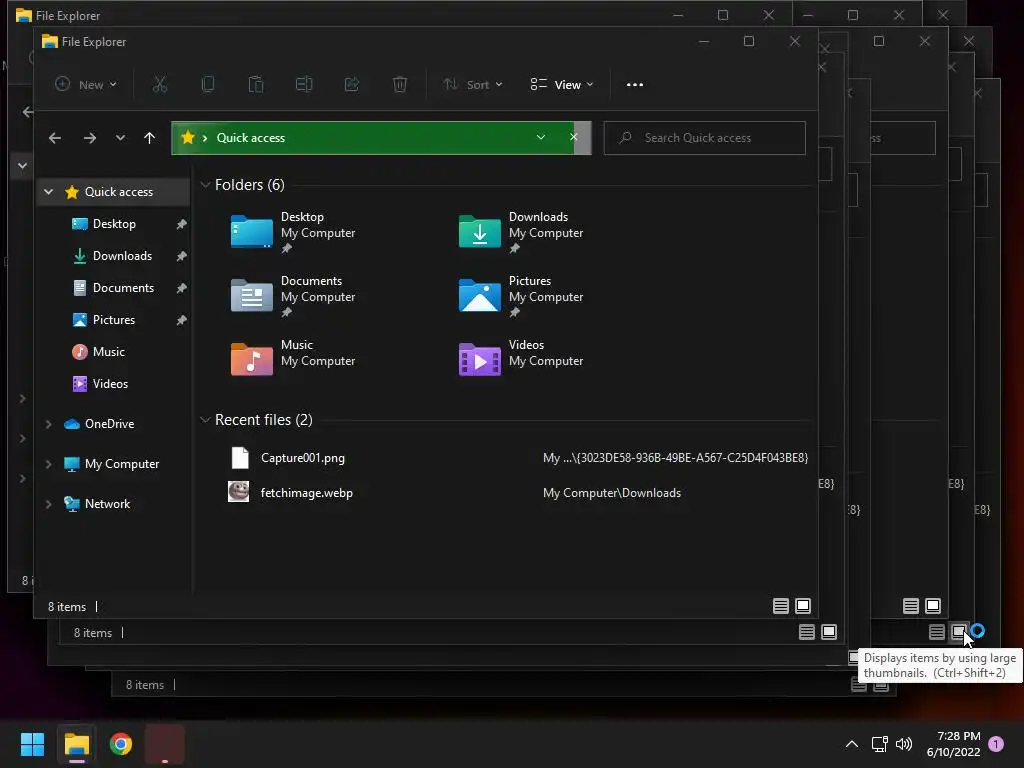Go up one level with up arrow
This screenshot has width=1024, height=768.
150,138
